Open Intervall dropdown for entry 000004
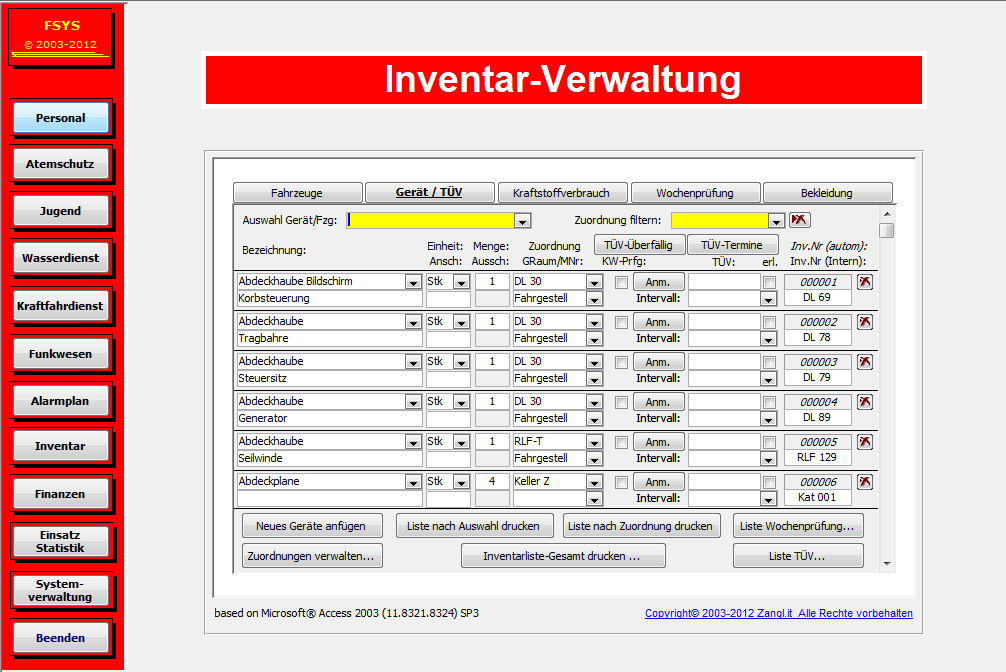This screenshot has width=1006, height=672. click(768, 420)
